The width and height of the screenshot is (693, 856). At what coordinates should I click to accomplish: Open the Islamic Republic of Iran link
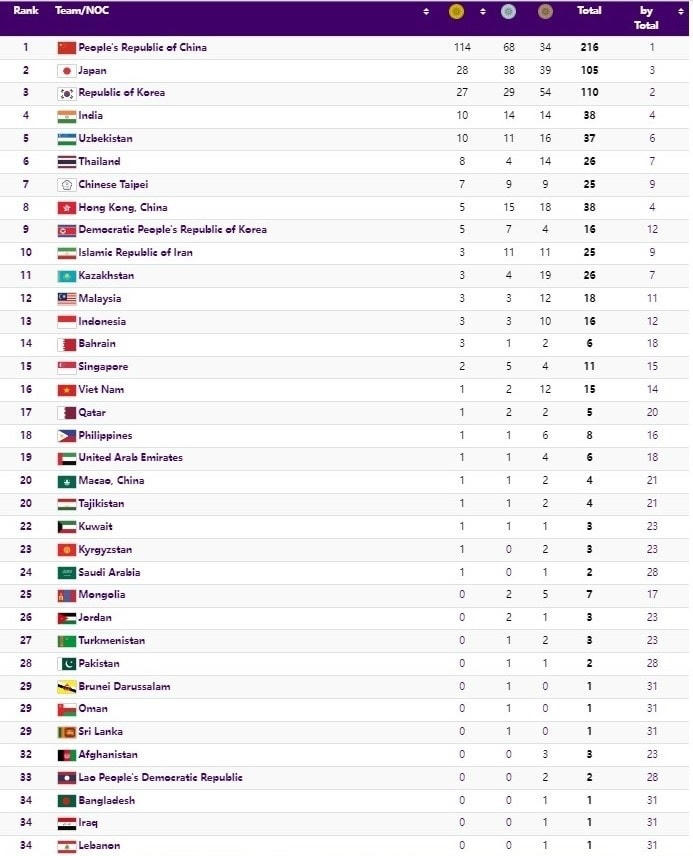135,253
